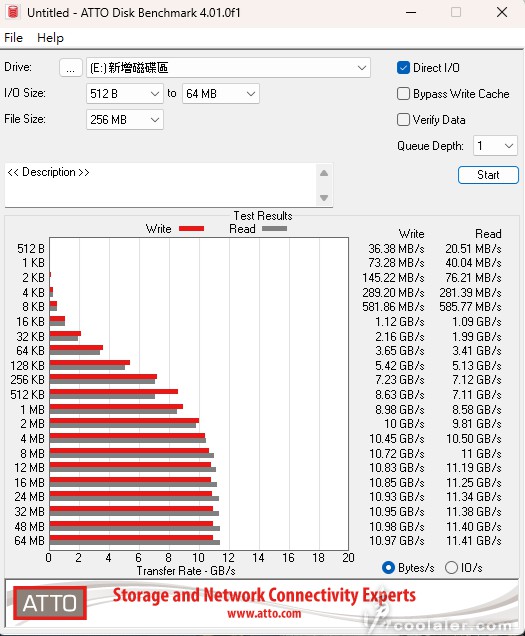Click the 32 MB row label in the chart

tap(30, 512)
